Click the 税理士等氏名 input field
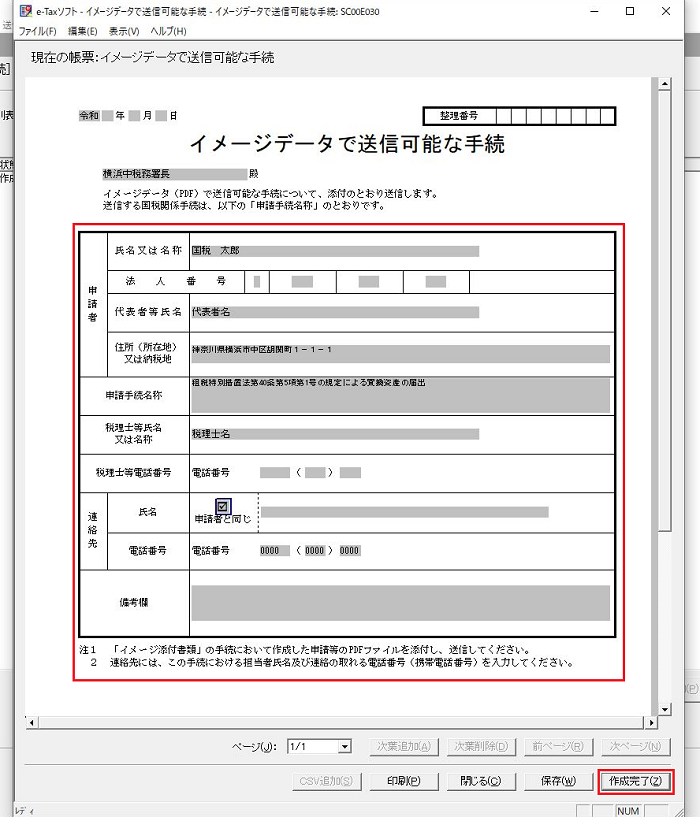 click(335, 434)
